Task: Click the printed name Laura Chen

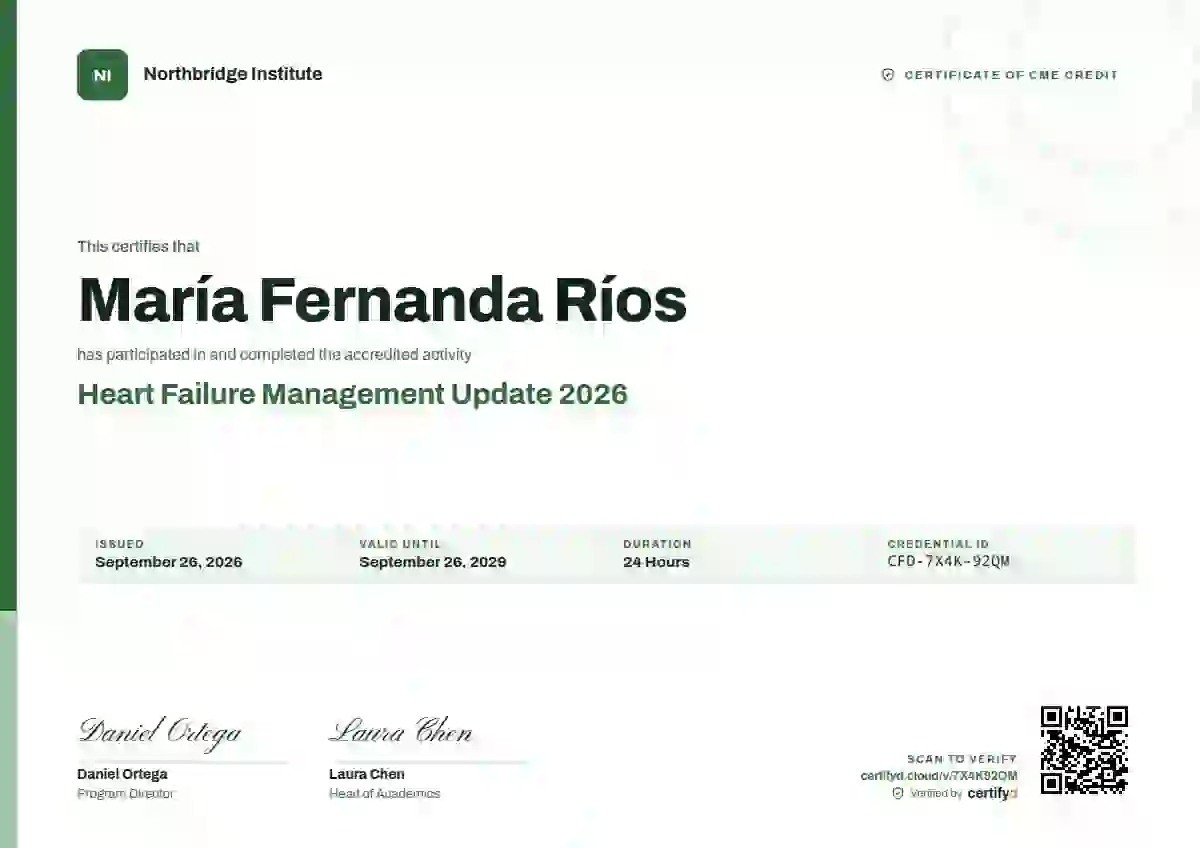Action: click(x=367, y=774)
